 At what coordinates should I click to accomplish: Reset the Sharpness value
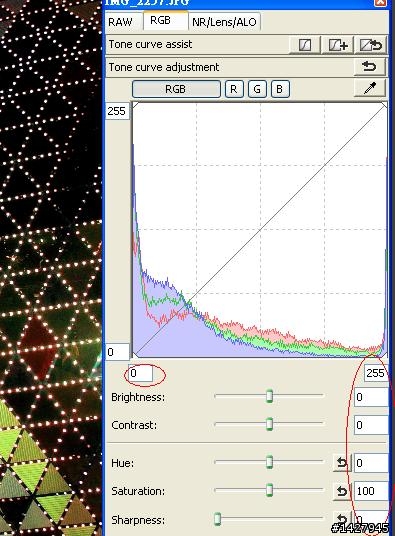pyautogui.click(x=342, y=519)
